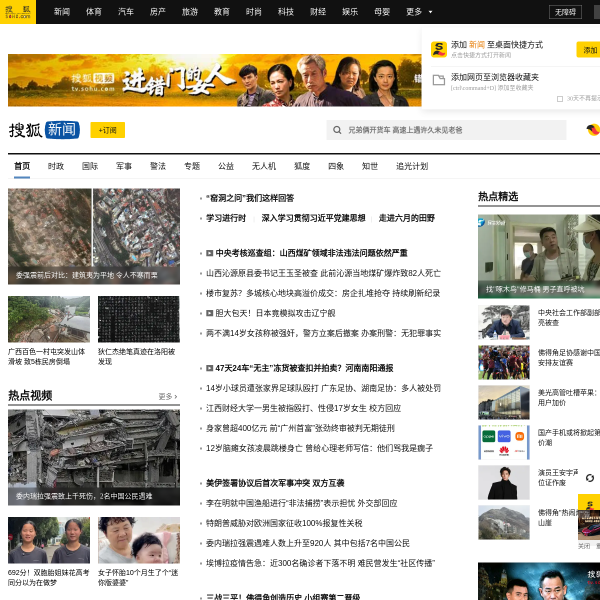Open 演员王安宇 portrait thumbnail
The height and width of the screenshot is (600, 600).
504,483
